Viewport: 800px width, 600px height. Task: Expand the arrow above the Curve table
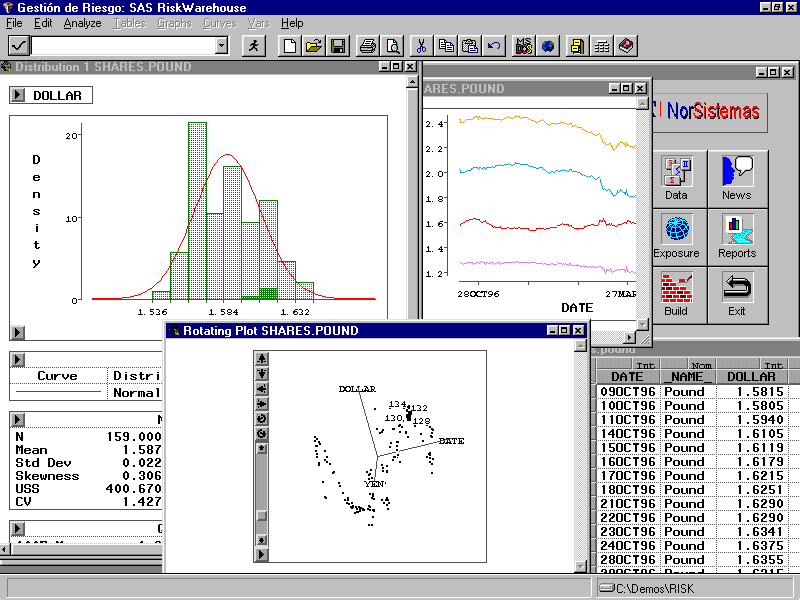click(x=17, y=359)
